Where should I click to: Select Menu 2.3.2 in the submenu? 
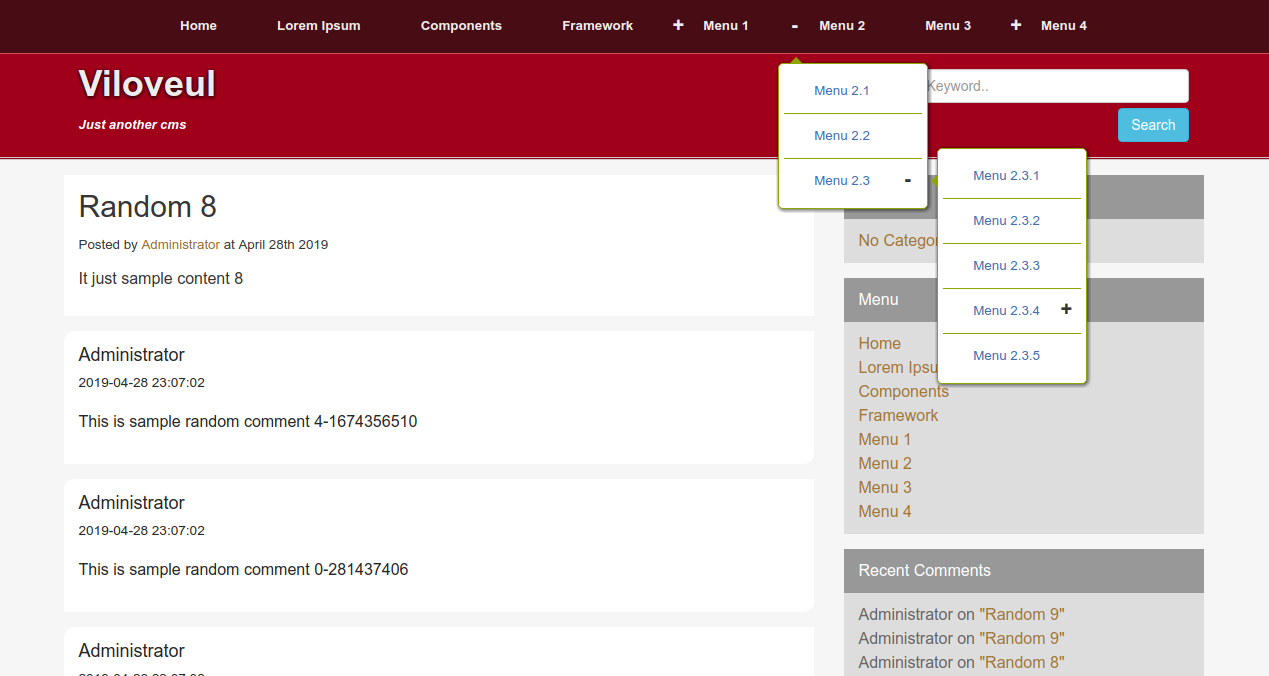pyautogui.click(x=1006, y=221)
